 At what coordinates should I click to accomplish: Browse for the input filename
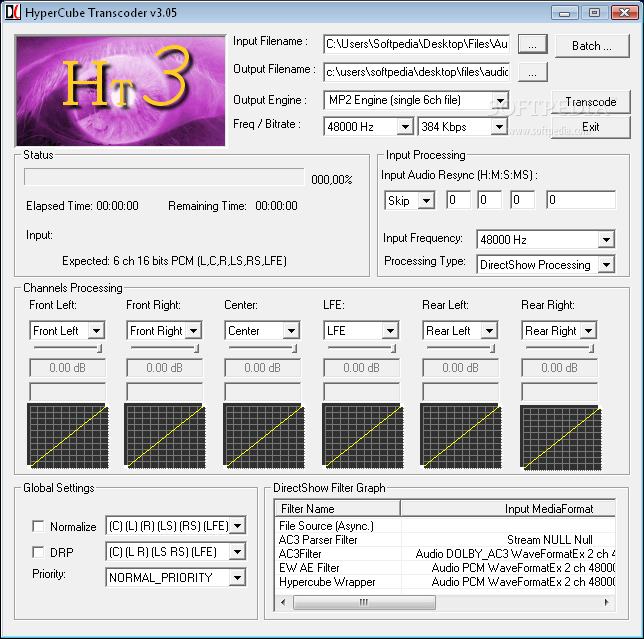pos(532,44)
